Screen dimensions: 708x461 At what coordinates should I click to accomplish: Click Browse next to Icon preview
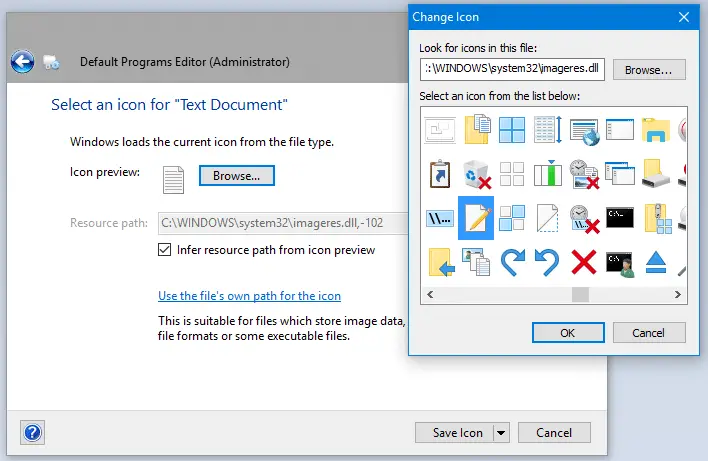pos(237,176)
